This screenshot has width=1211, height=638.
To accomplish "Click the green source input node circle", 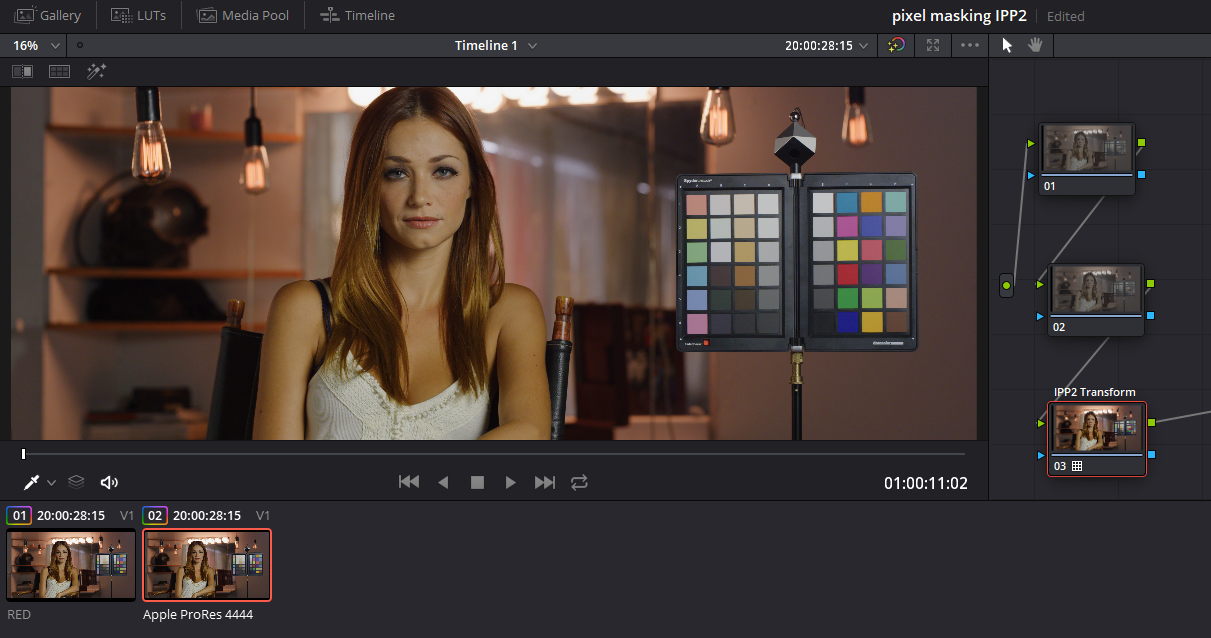I will (1006, 285).
